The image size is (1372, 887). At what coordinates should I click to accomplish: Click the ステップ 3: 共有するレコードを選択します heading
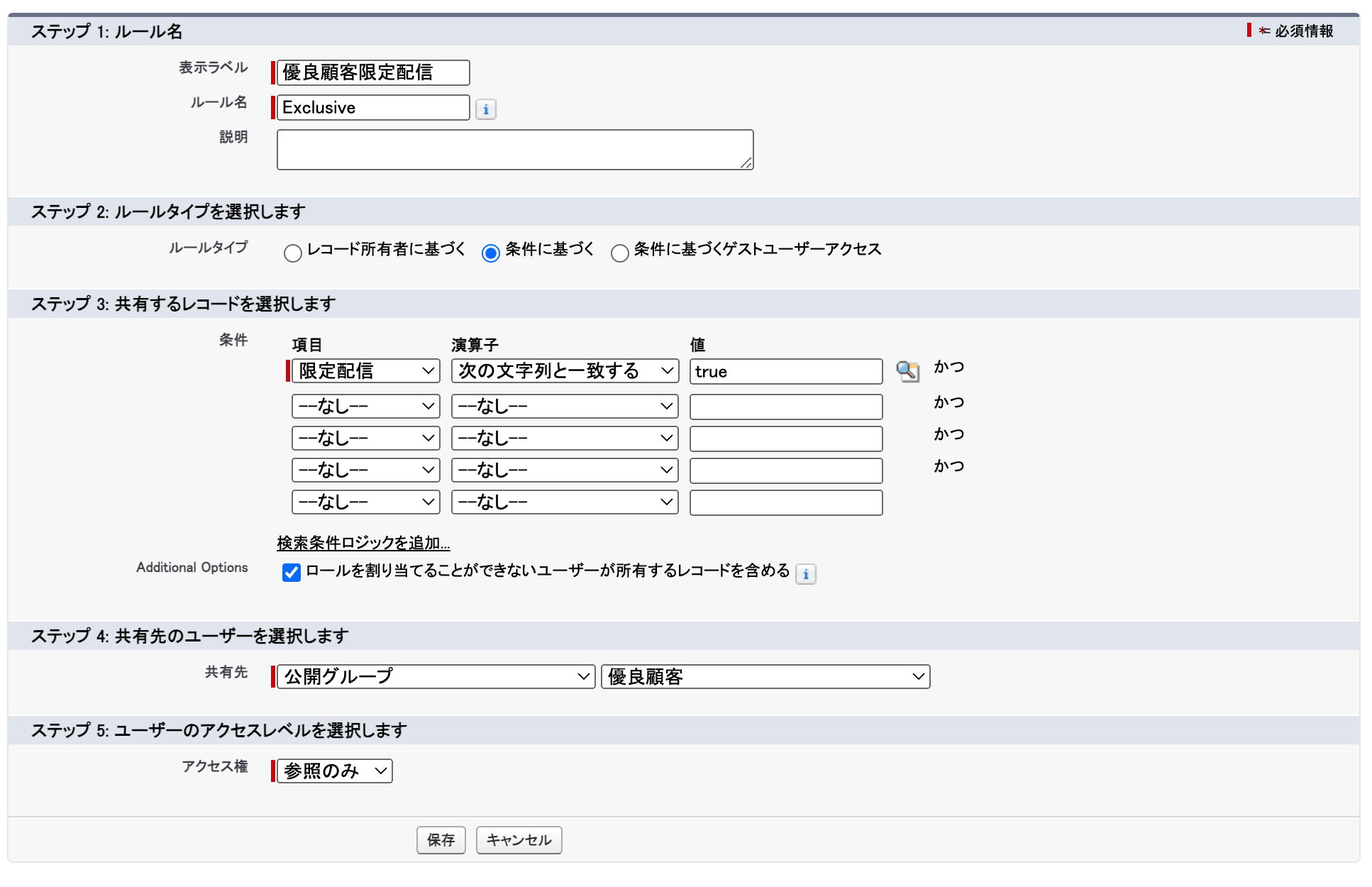183,304
